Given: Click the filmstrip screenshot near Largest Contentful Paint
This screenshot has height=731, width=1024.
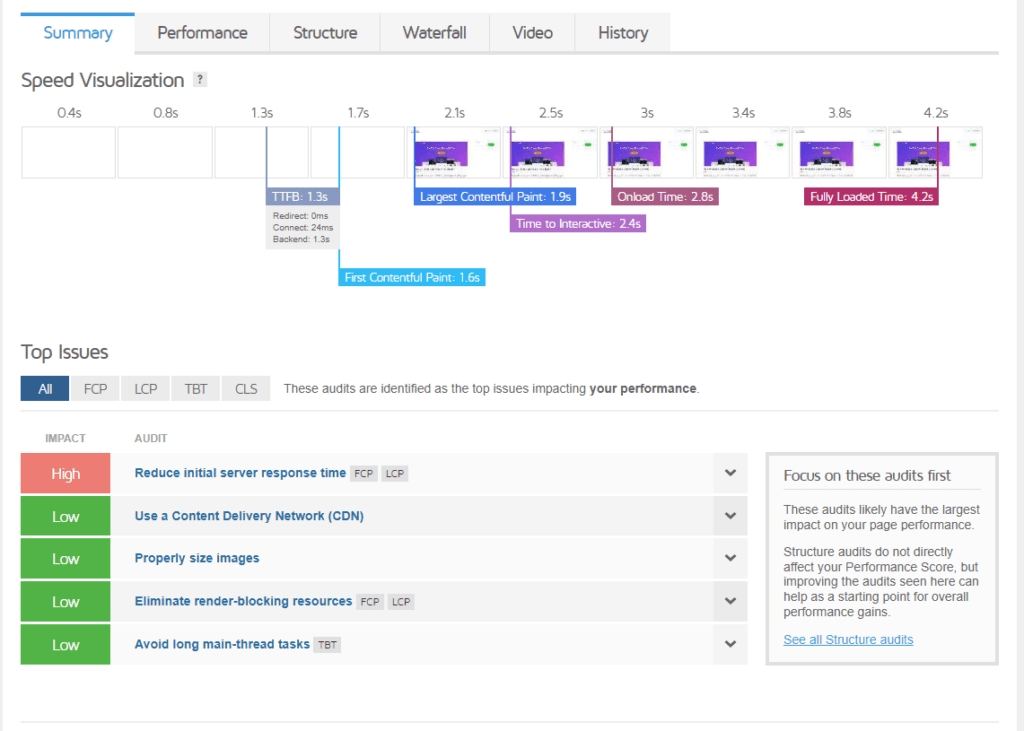Looking at the screenshot, I should pyautogui.click(x=454, y=152).
